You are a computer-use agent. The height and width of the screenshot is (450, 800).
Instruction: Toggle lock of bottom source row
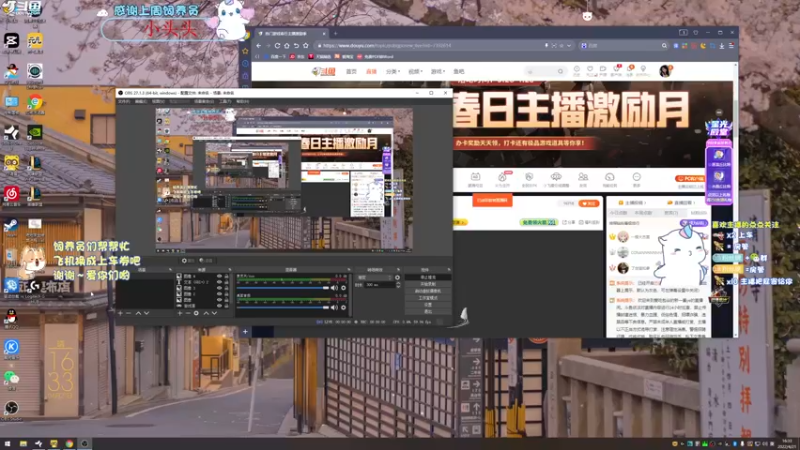(227, 306)
